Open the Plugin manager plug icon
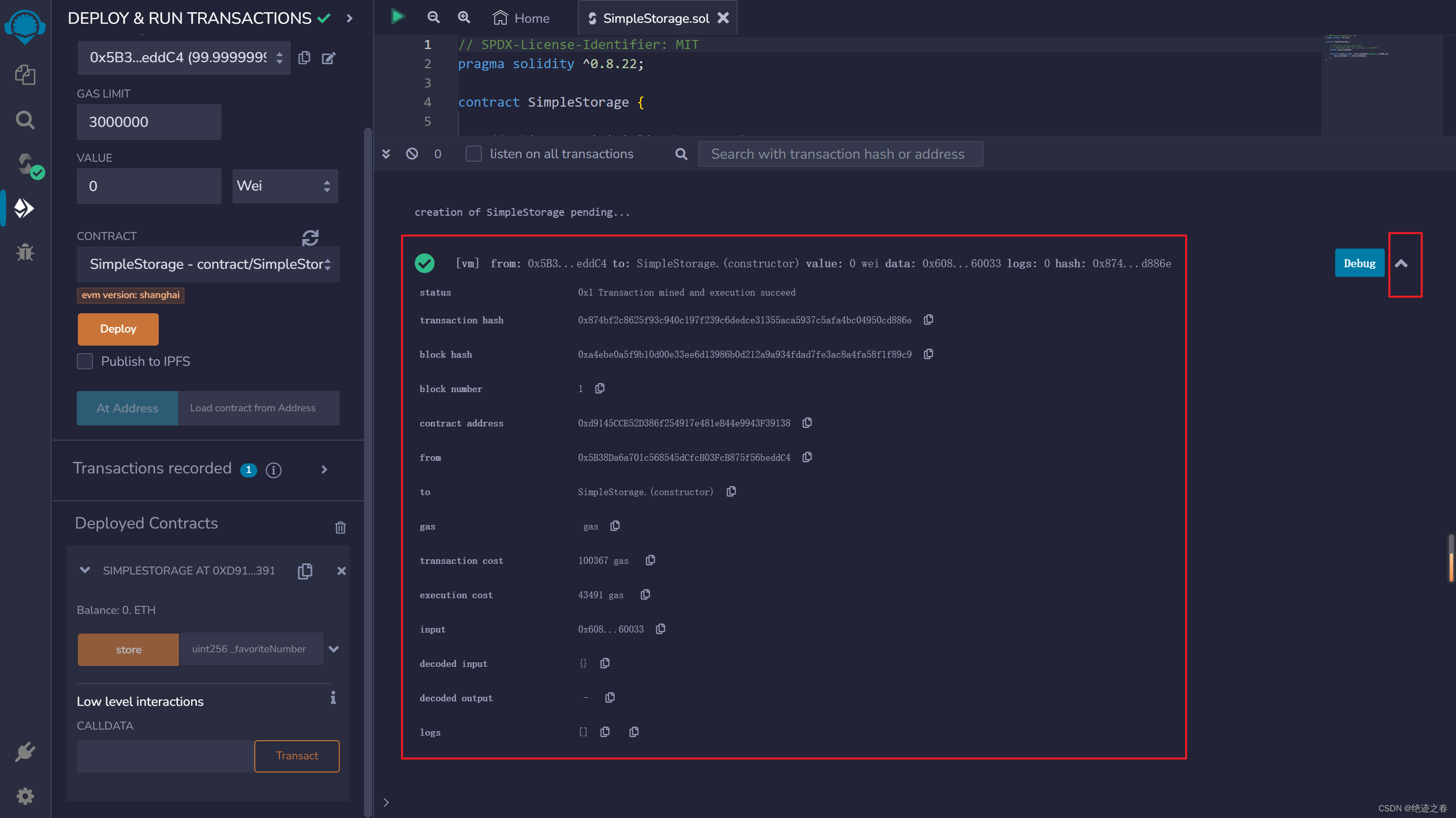Image resolution: width=1456 pixels, height=818 pixels. (25, 752)
